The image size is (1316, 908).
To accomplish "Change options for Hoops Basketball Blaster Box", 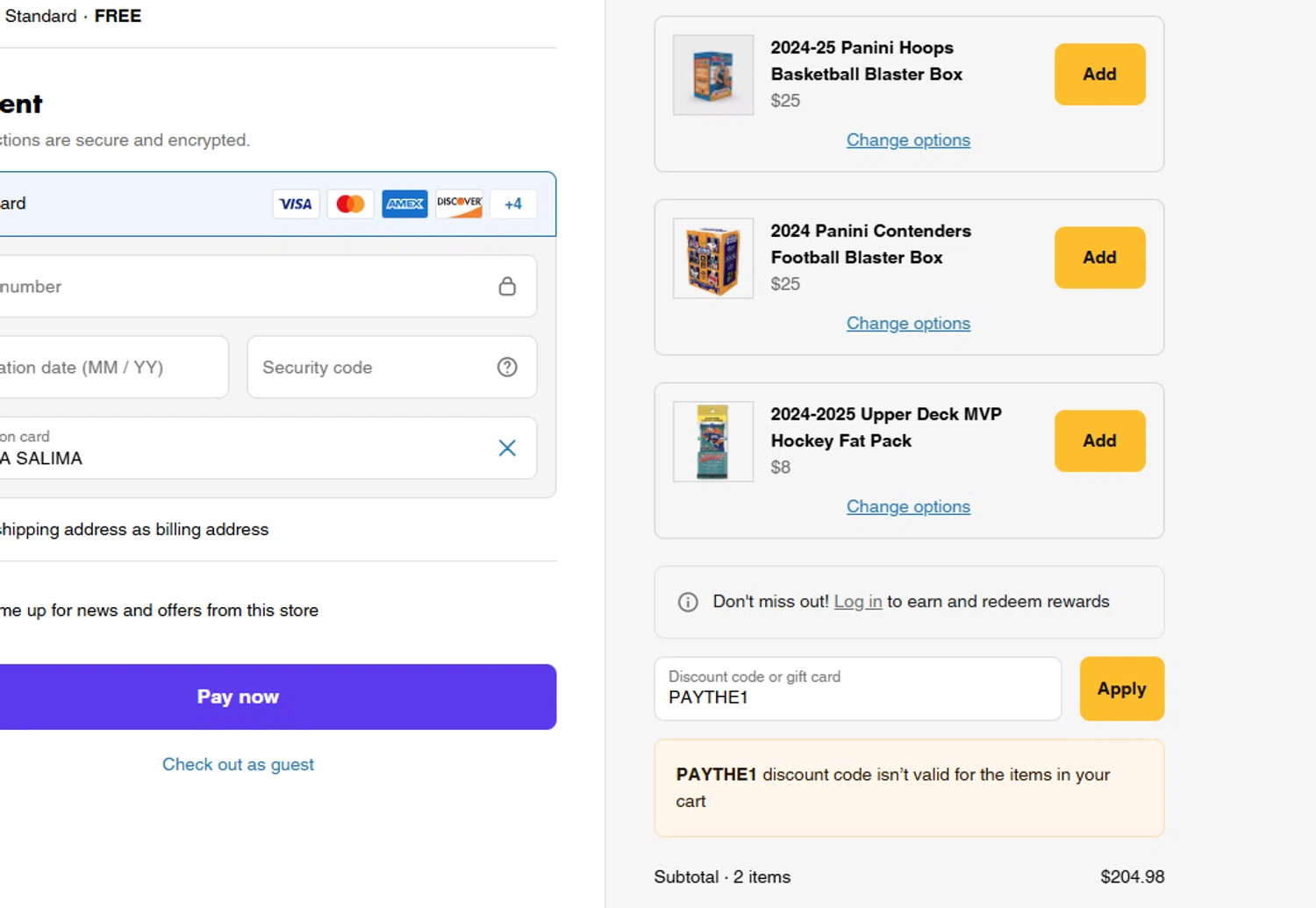I will tap(908, 140).
